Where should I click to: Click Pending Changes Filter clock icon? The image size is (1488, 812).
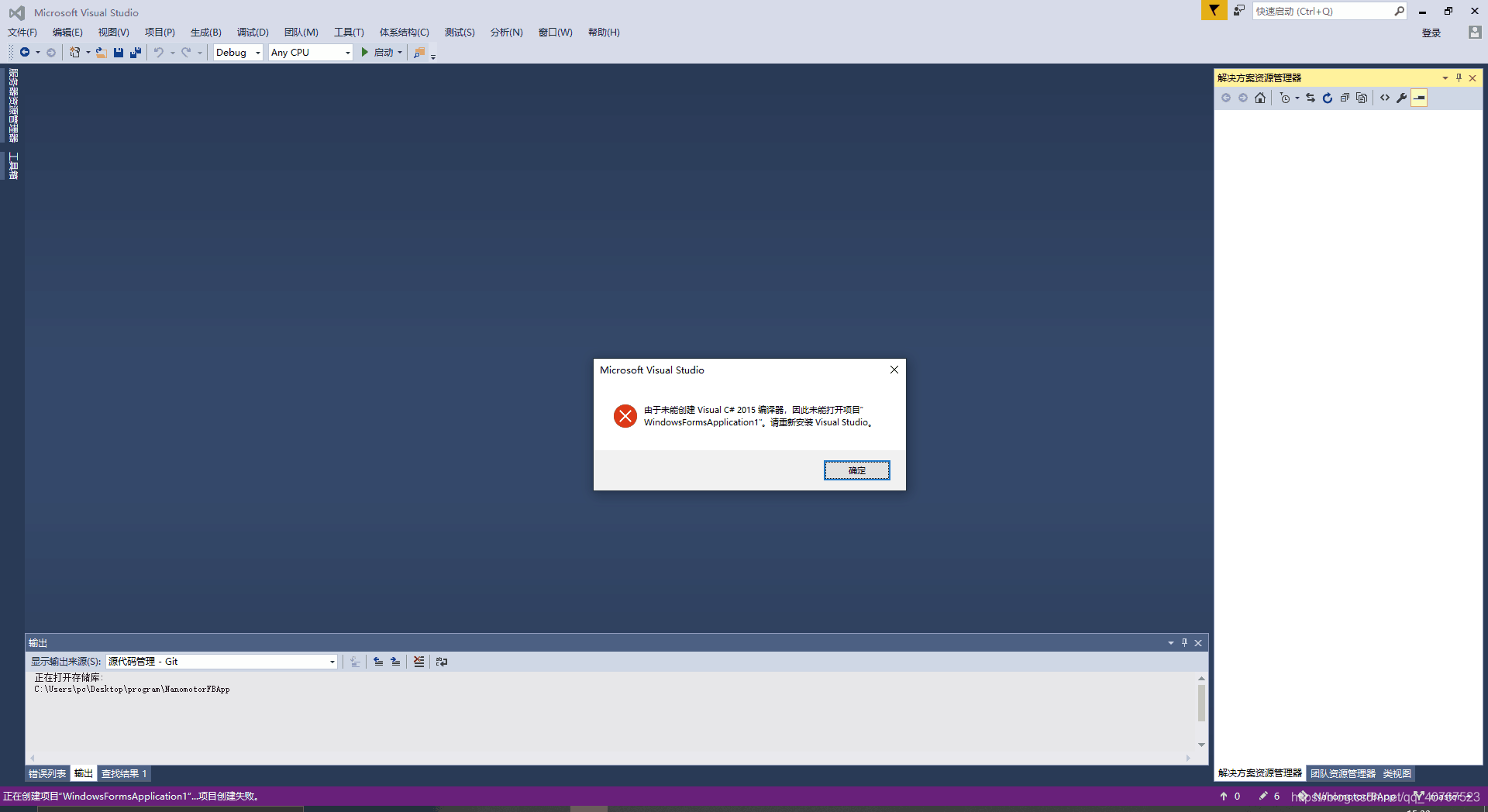pos(1285,98)
